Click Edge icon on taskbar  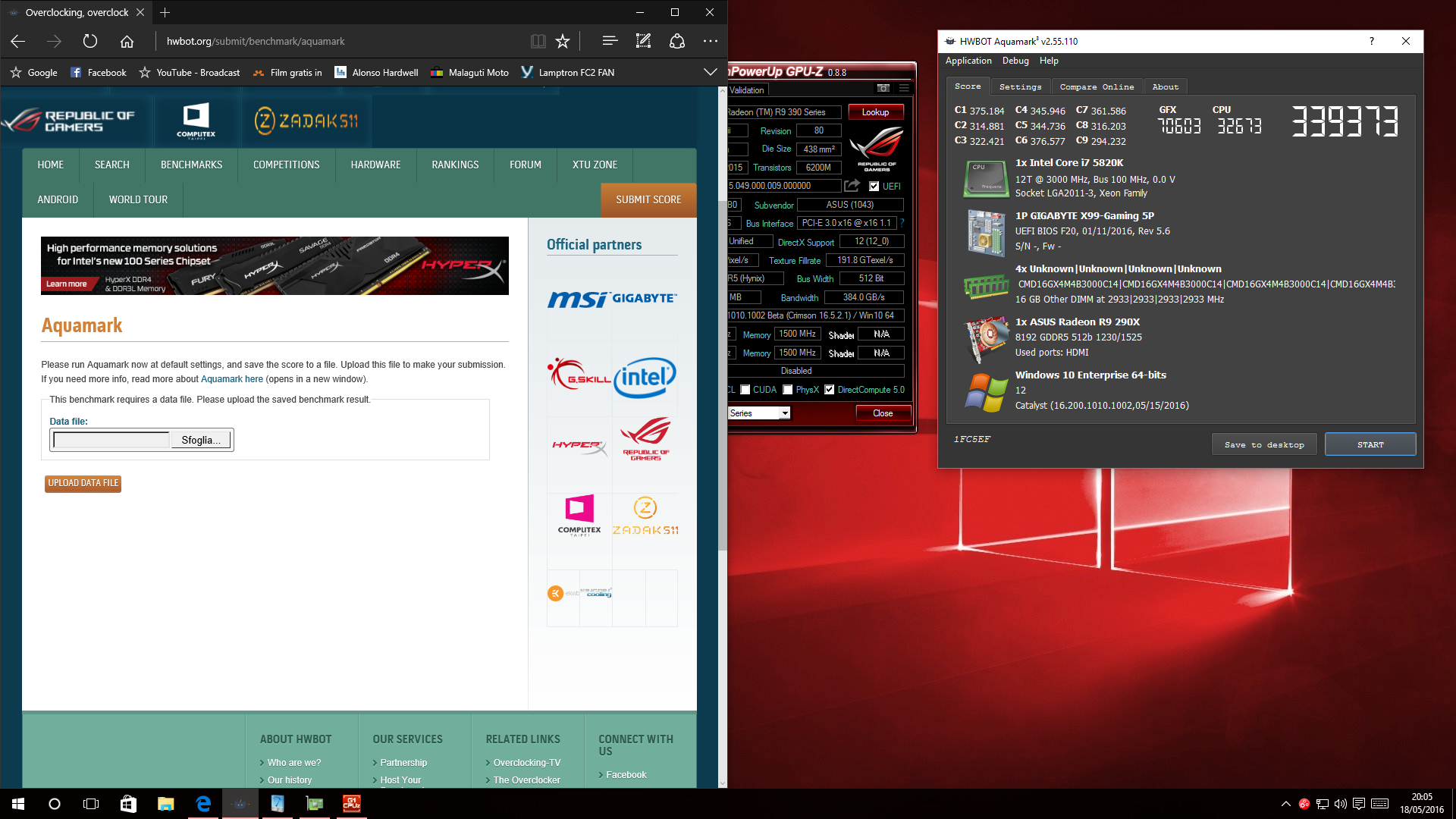click(x=202, y=804)
